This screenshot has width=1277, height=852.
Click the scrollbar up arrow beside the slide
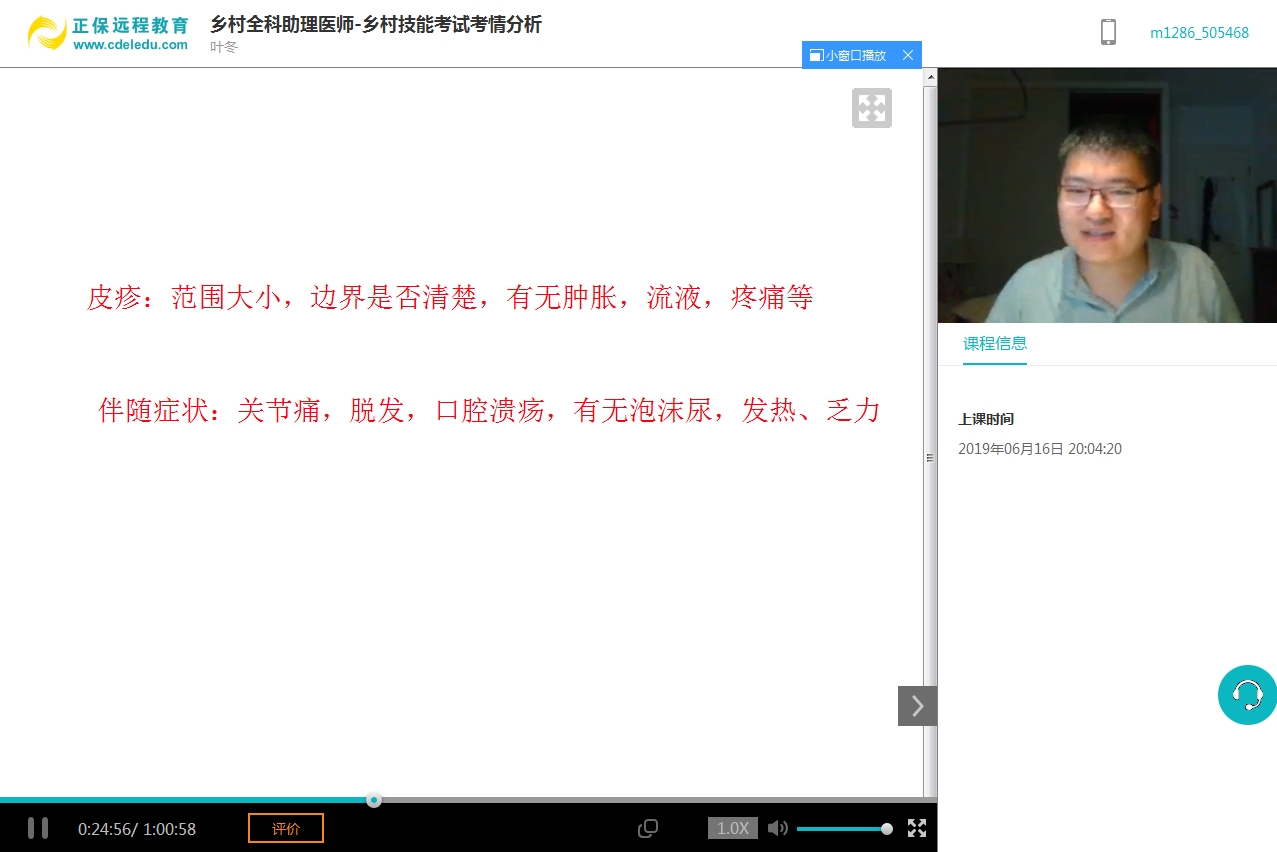pos(930,77)
